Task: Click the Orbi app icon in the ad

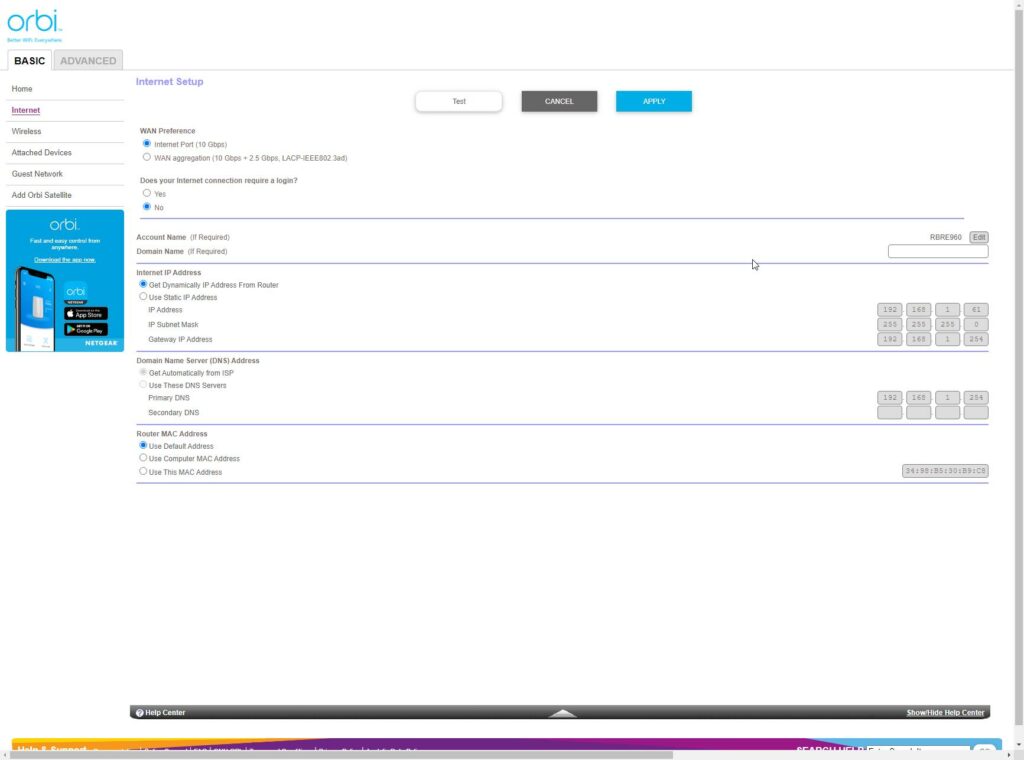Action: 76,293
